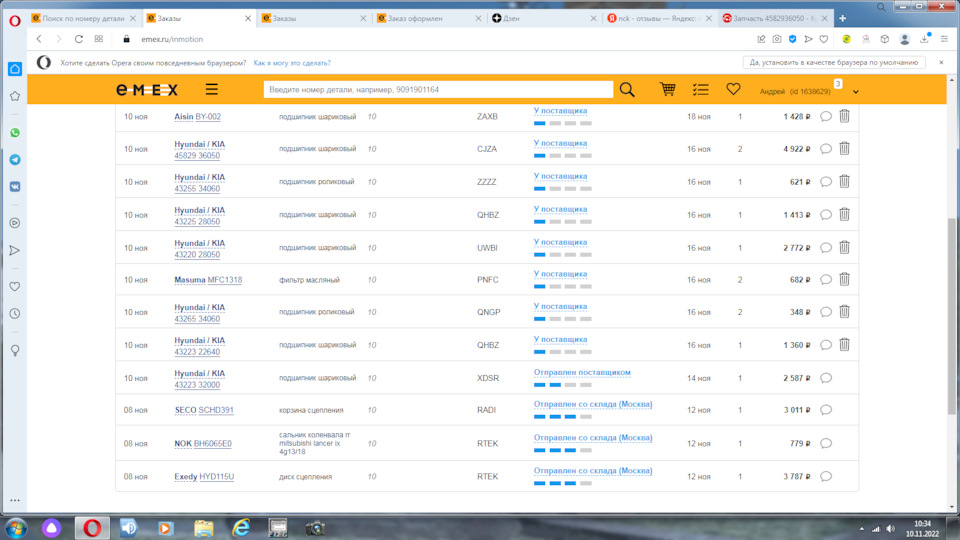
Task: Open history clock in Opera sidebar
Action: (x=15, y=313)
